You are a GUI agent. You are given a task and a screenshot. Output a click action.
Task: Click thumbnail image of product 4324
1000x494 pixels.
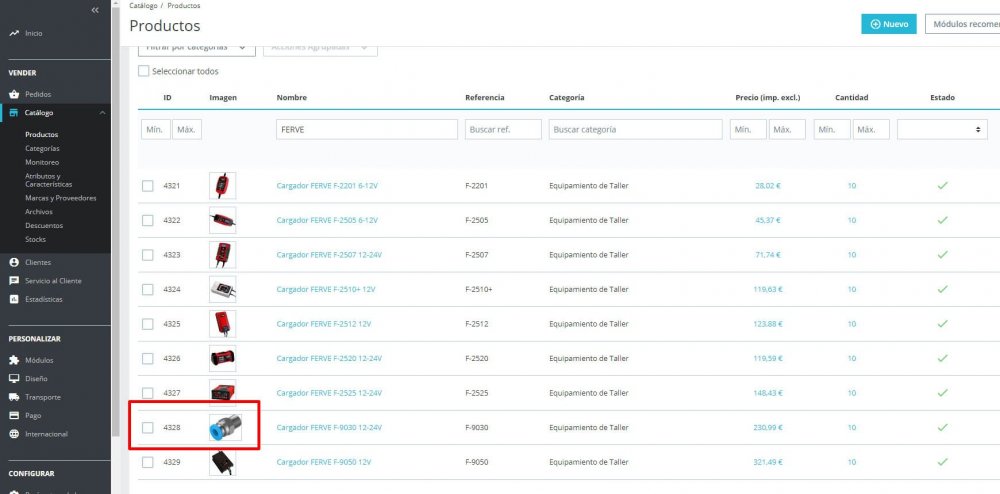pyautogui.click(x=223, y=289)
